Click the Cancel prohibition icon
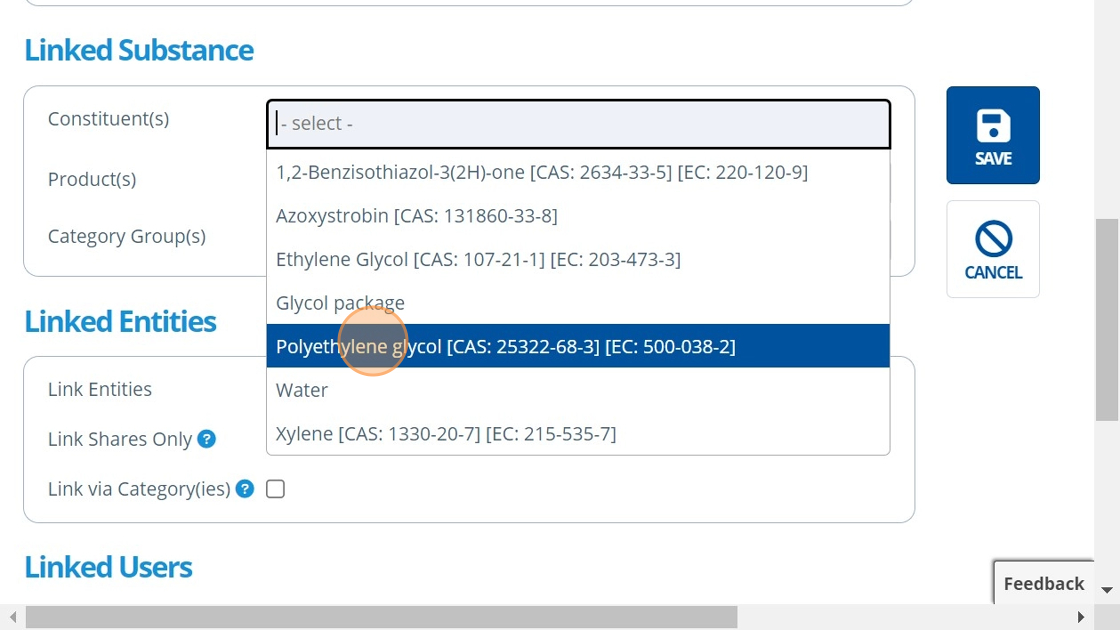The height and width of the screenshot is (630, 1120). point(992,239)
